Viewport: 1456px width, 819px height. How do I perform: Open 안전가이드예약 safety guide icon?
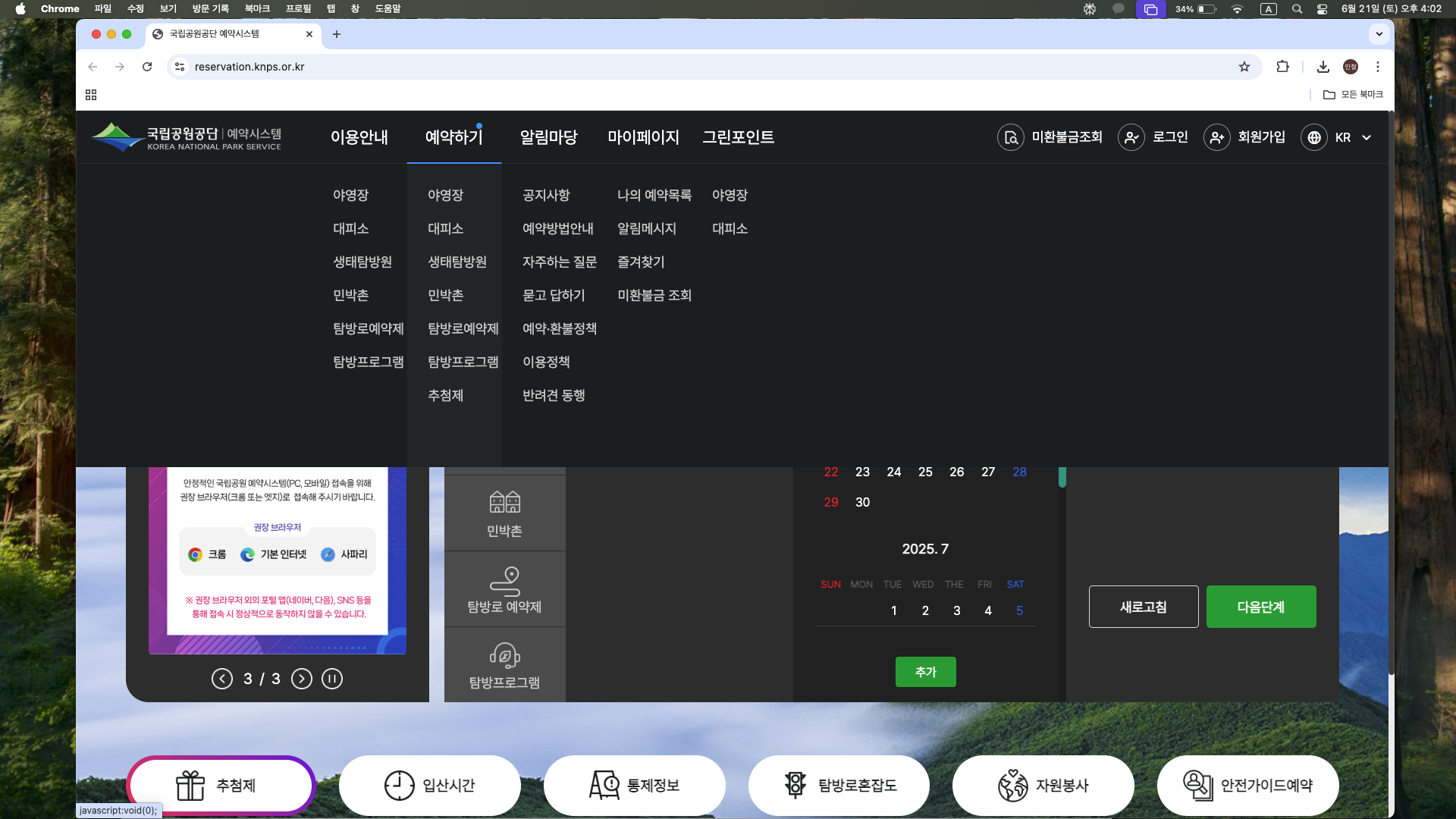pyautogui.click(x=1198, y=785)
